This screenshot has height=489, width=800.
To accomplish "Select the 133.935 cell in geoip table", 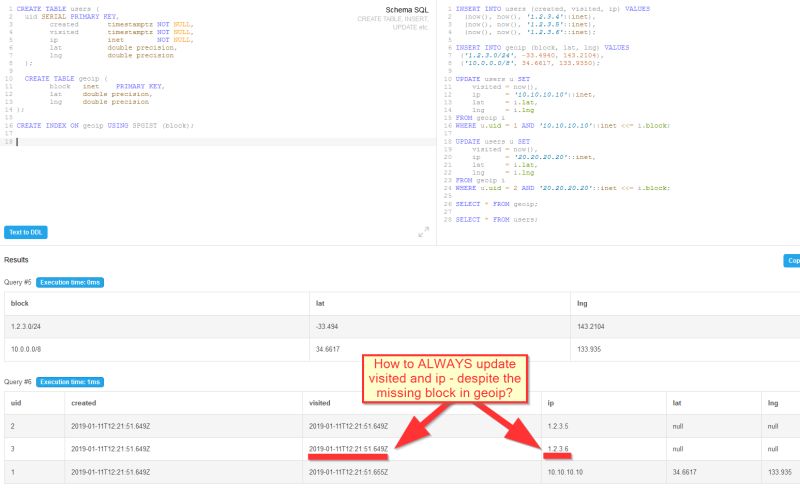I will point(685,350).
